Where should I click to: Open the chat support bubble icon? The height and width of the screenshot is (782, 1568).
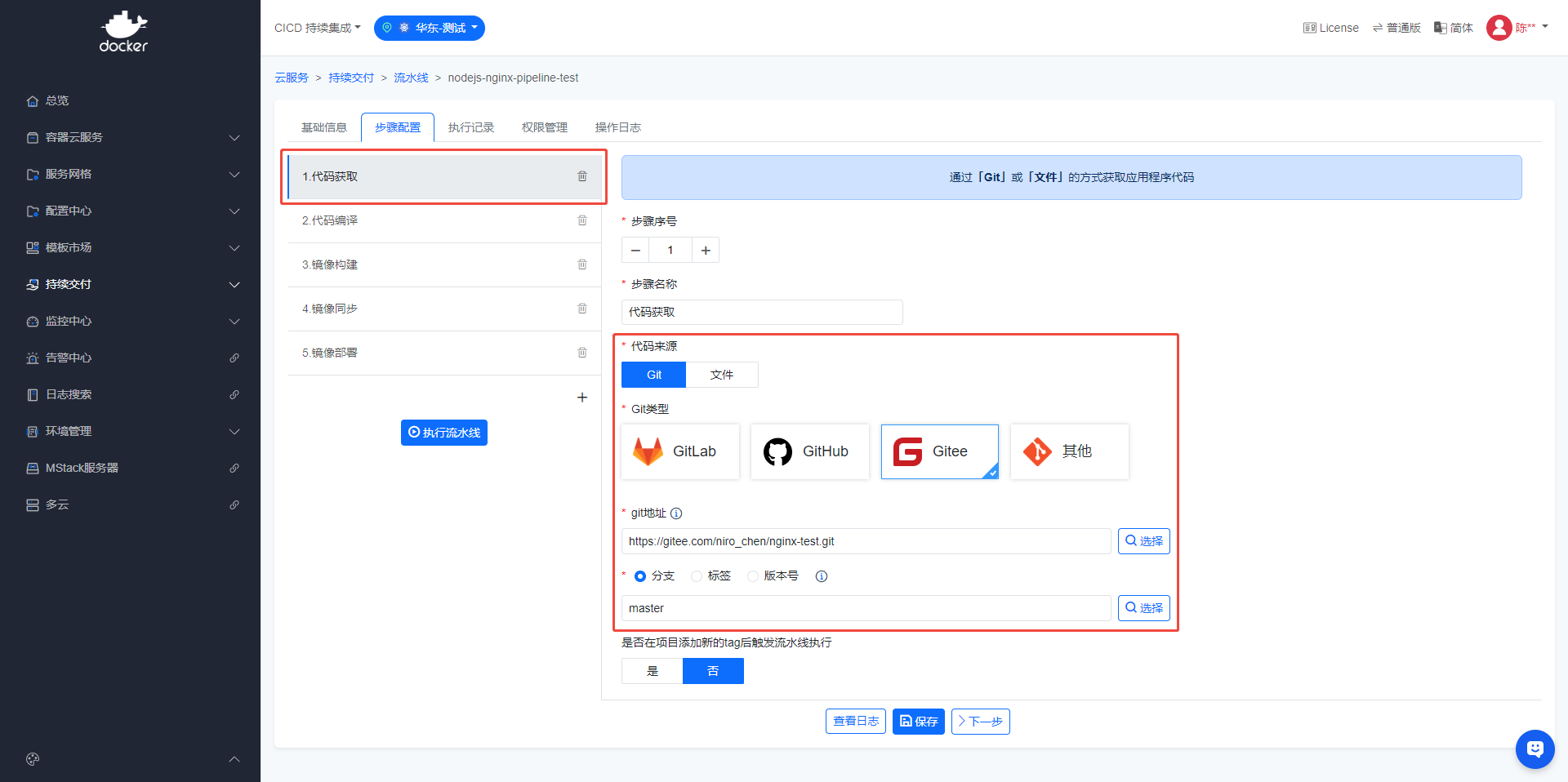tap(1535, 749)
